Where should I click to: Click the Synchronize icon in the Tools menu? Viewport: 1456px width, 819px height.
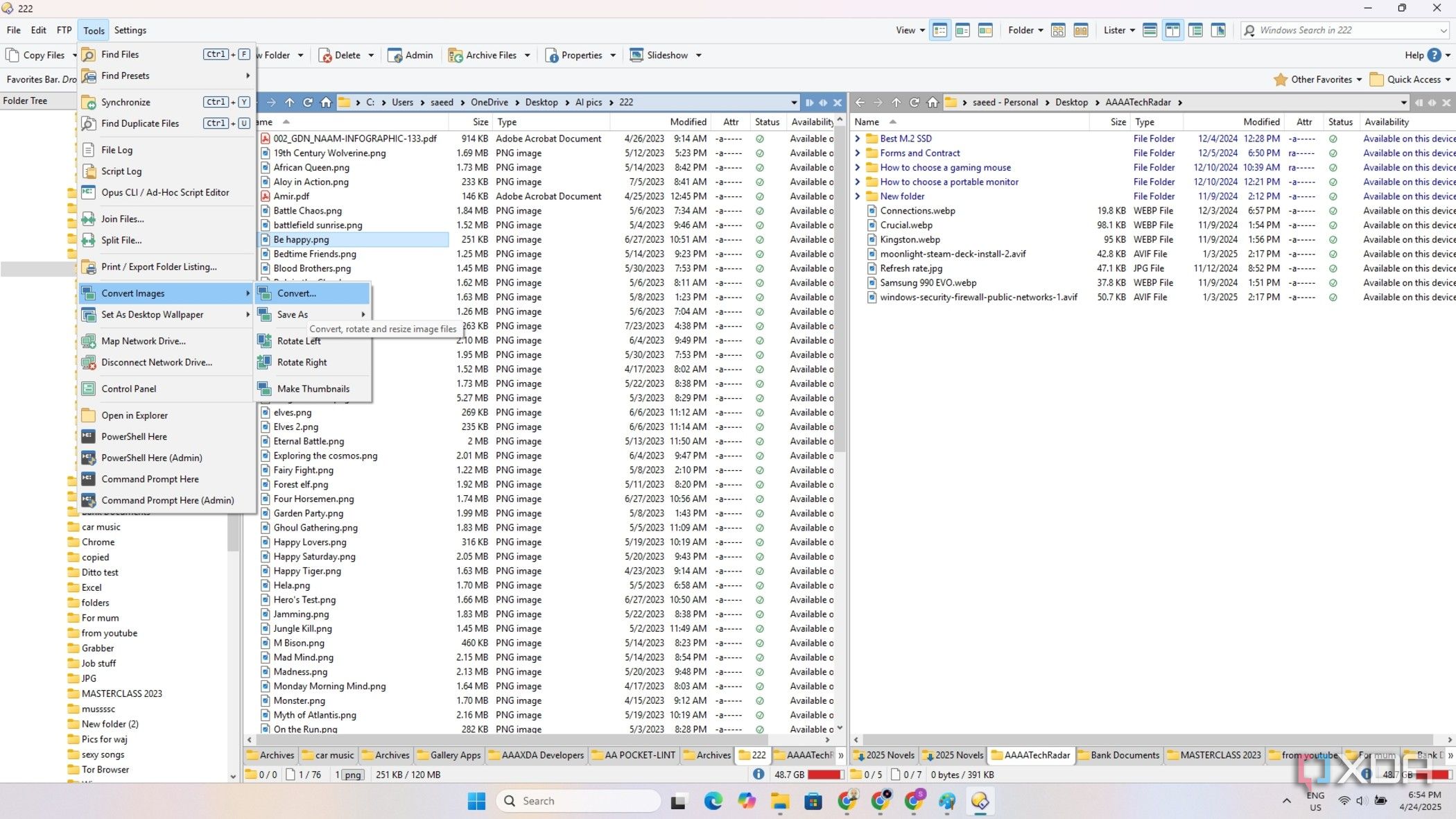click(x=88, y=103)
